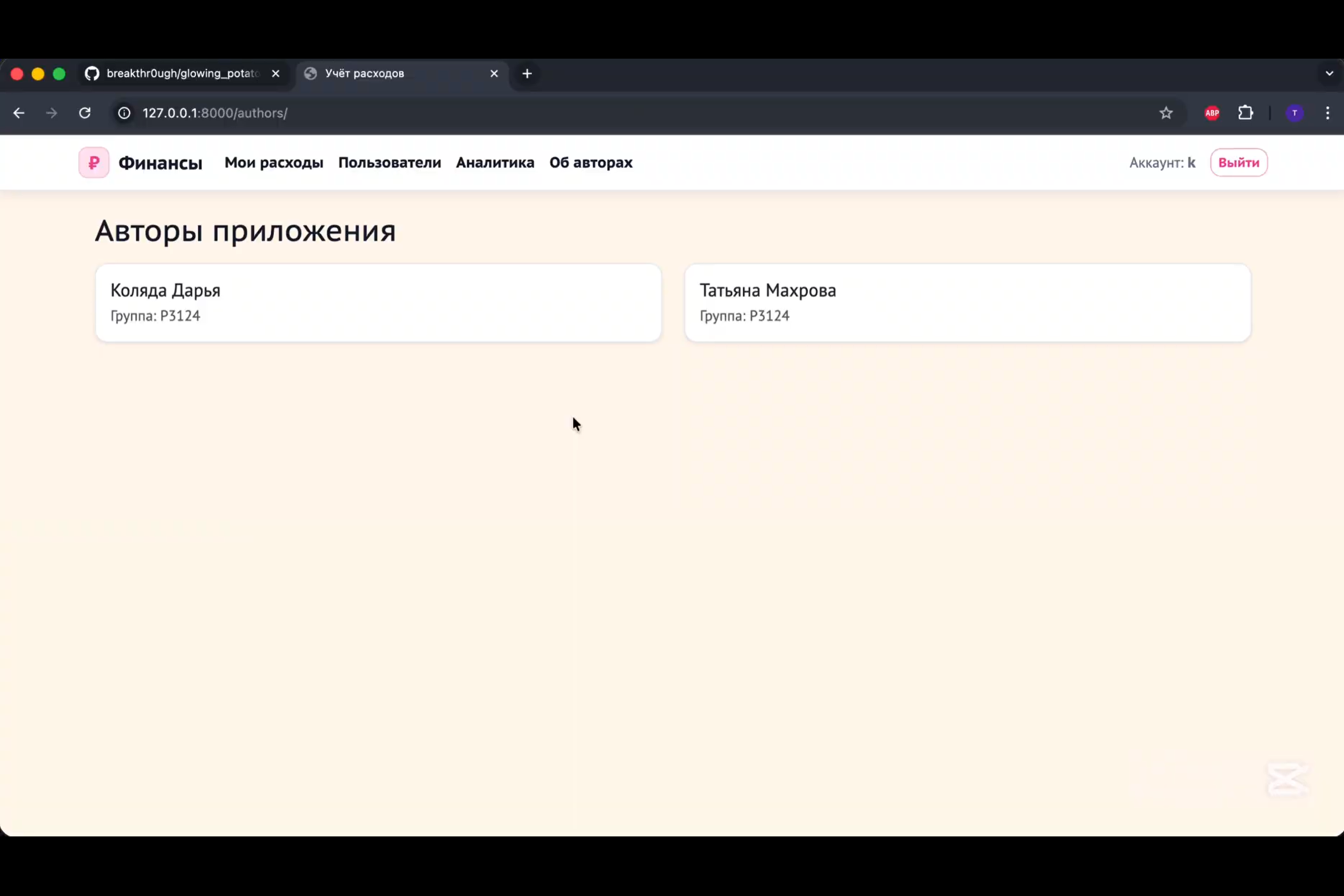Click the browser back arrow
This screenshot has width=1344, height=896.
19,113
